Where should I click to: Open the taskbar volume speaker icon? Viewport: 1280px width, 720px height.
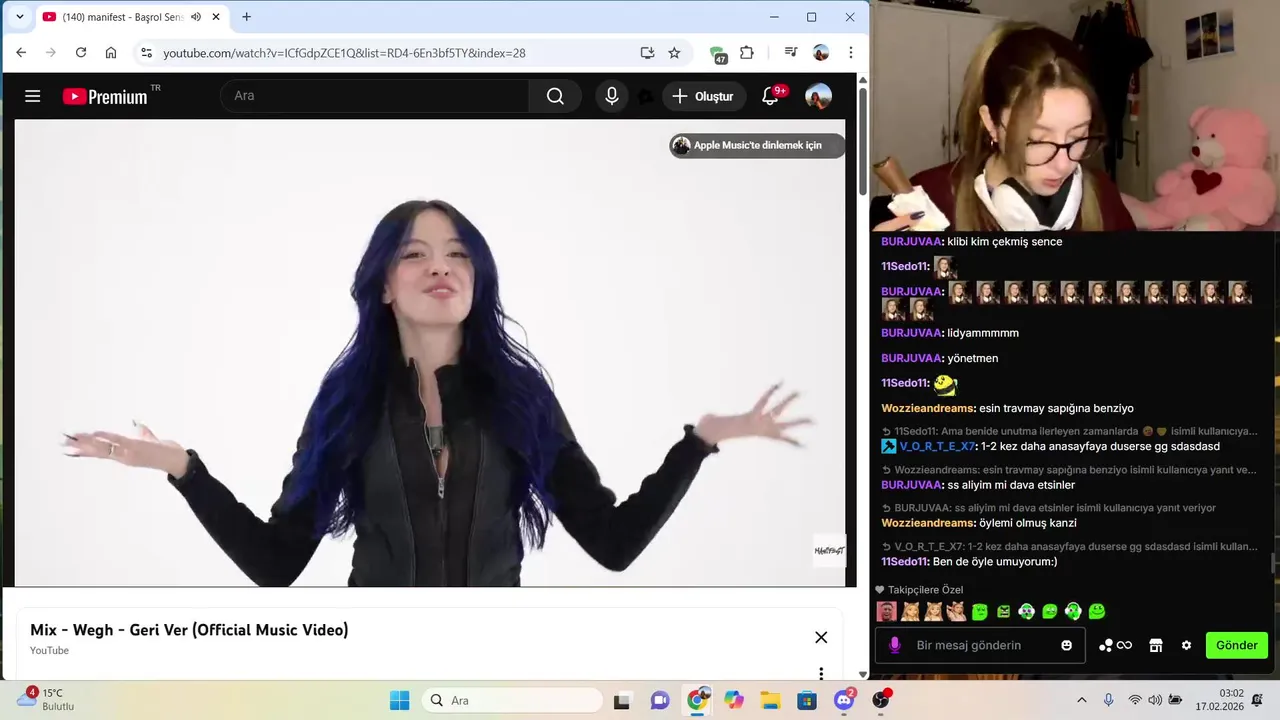(1155, 700)
